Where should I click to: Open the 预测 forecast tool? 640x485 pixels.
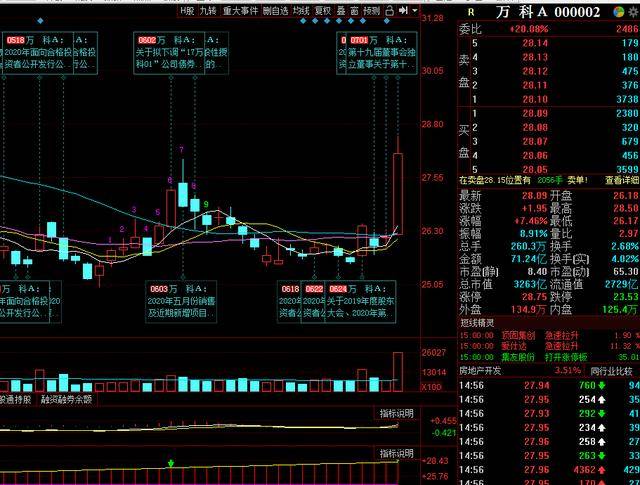(371, 11)
